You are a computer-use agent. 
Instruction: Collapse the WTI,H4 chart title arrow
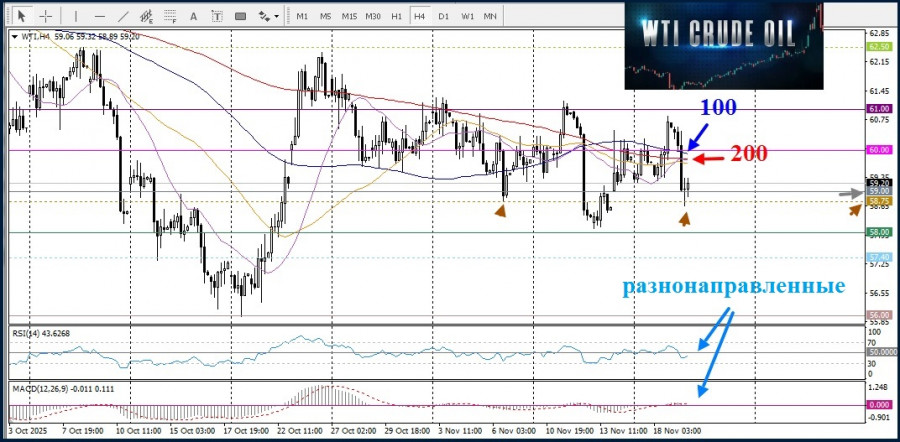[14, 36]
